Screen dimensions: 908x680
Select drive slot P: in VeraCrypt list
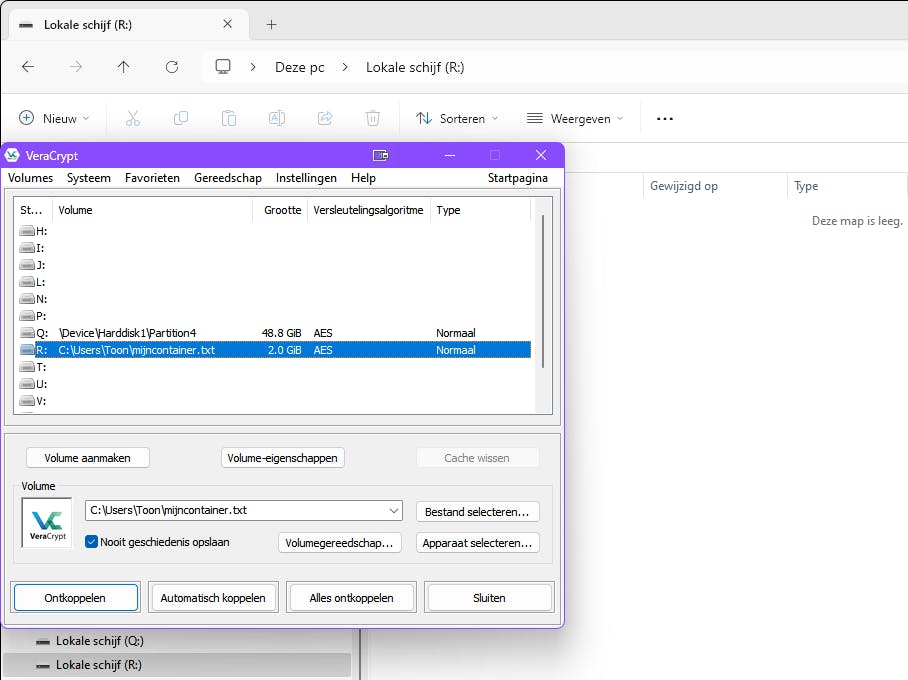pos(33,316)
